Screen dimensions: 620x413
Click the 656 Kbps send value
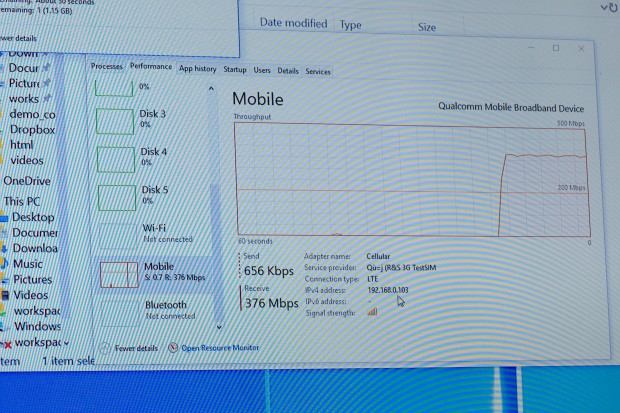[x=268, y=271]
